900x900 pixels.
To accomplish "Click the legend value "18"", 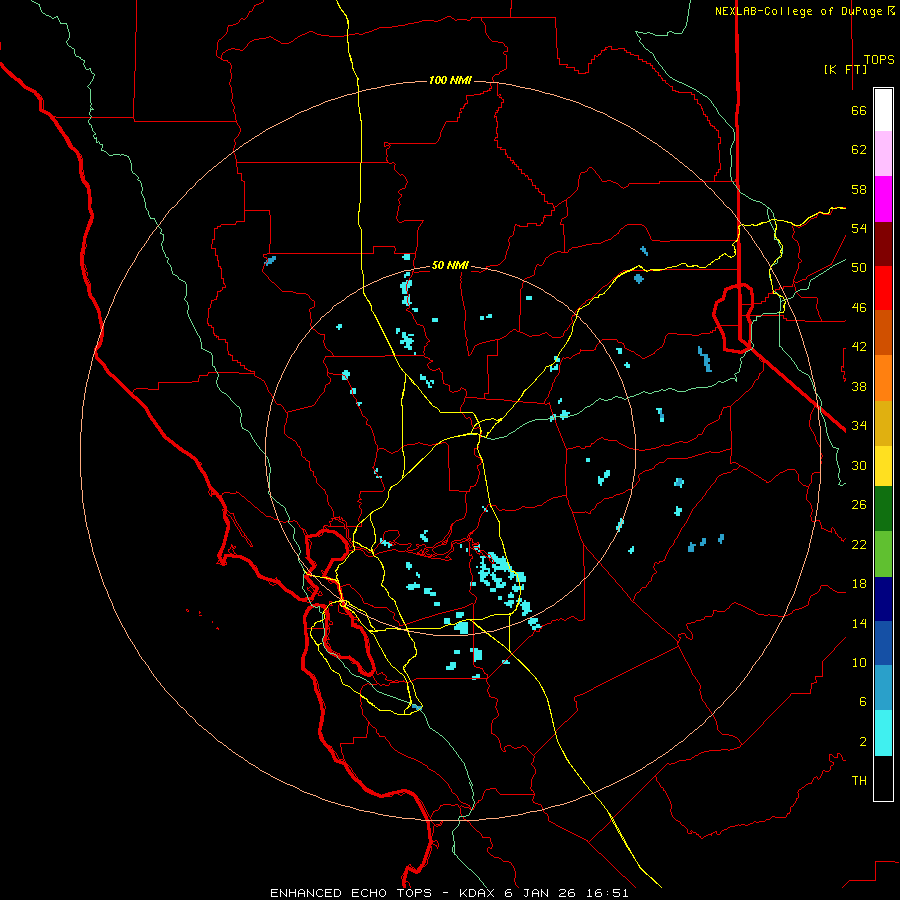I will [x=859, y=584].
